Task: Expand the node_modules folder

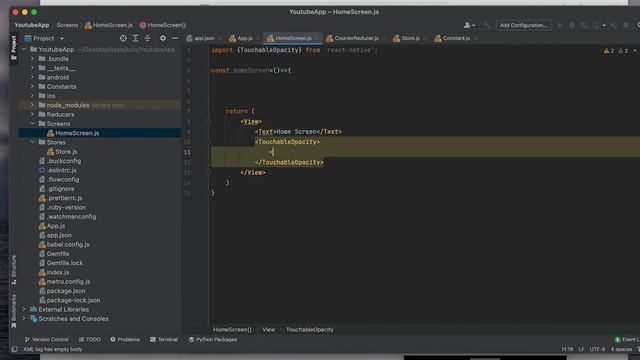Action: pos(32,105)
